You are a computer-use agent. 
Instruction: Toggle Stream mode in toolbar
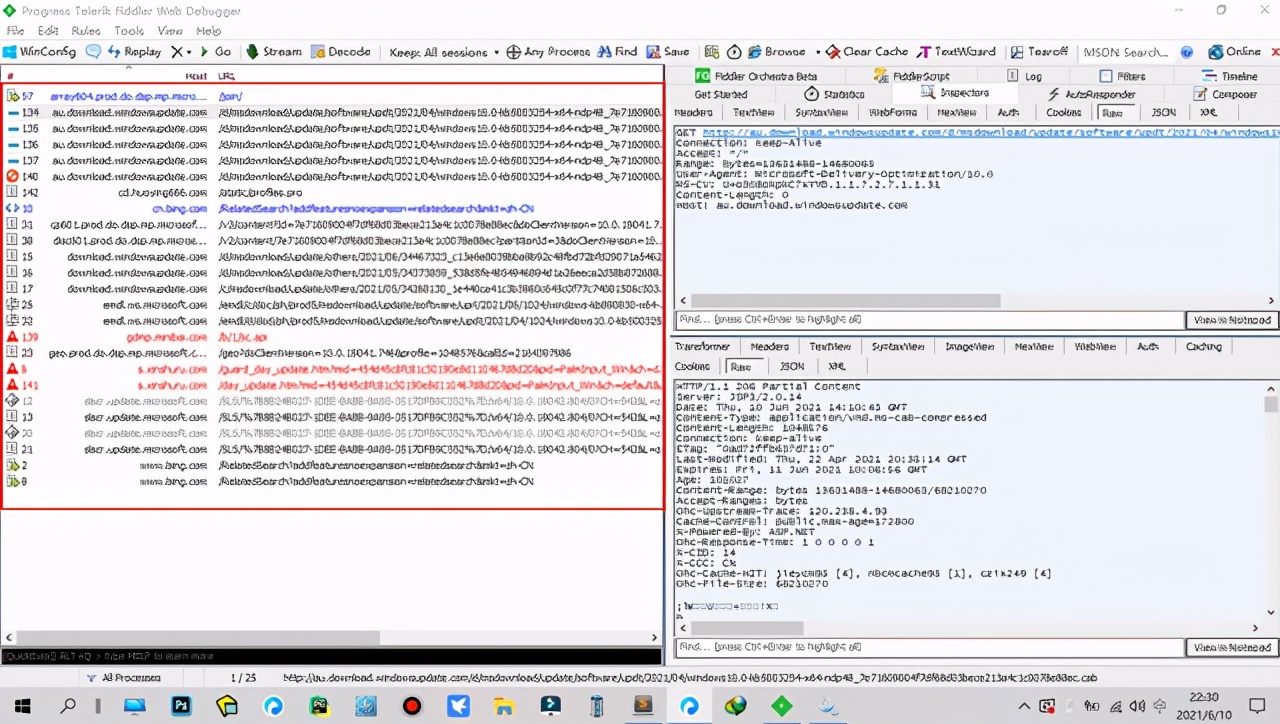tap(273, 52)
